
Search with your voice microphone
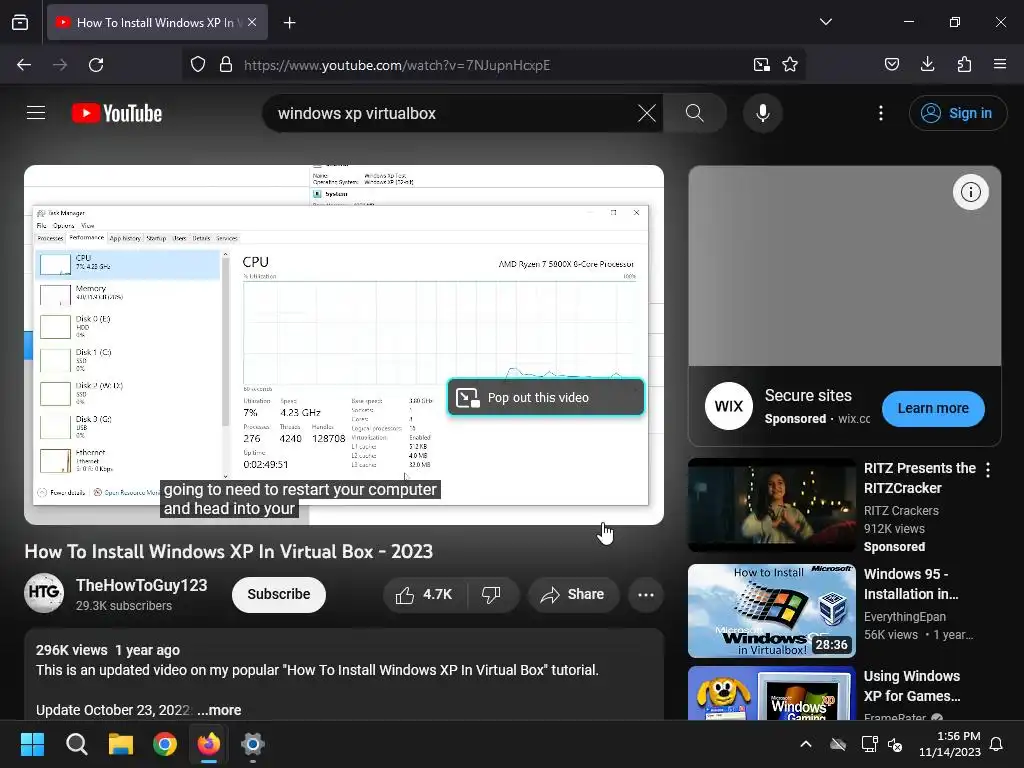pyautogui.click(x=762, y=113)
